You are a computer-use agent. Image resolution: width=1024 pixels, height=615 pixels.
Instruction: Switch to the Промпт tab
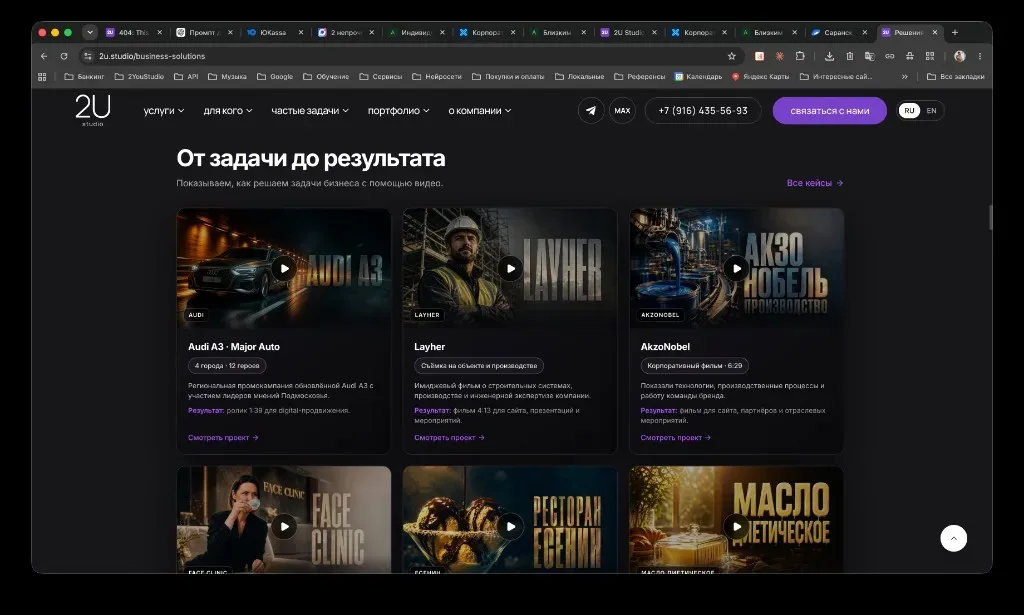tap(204, 32)
